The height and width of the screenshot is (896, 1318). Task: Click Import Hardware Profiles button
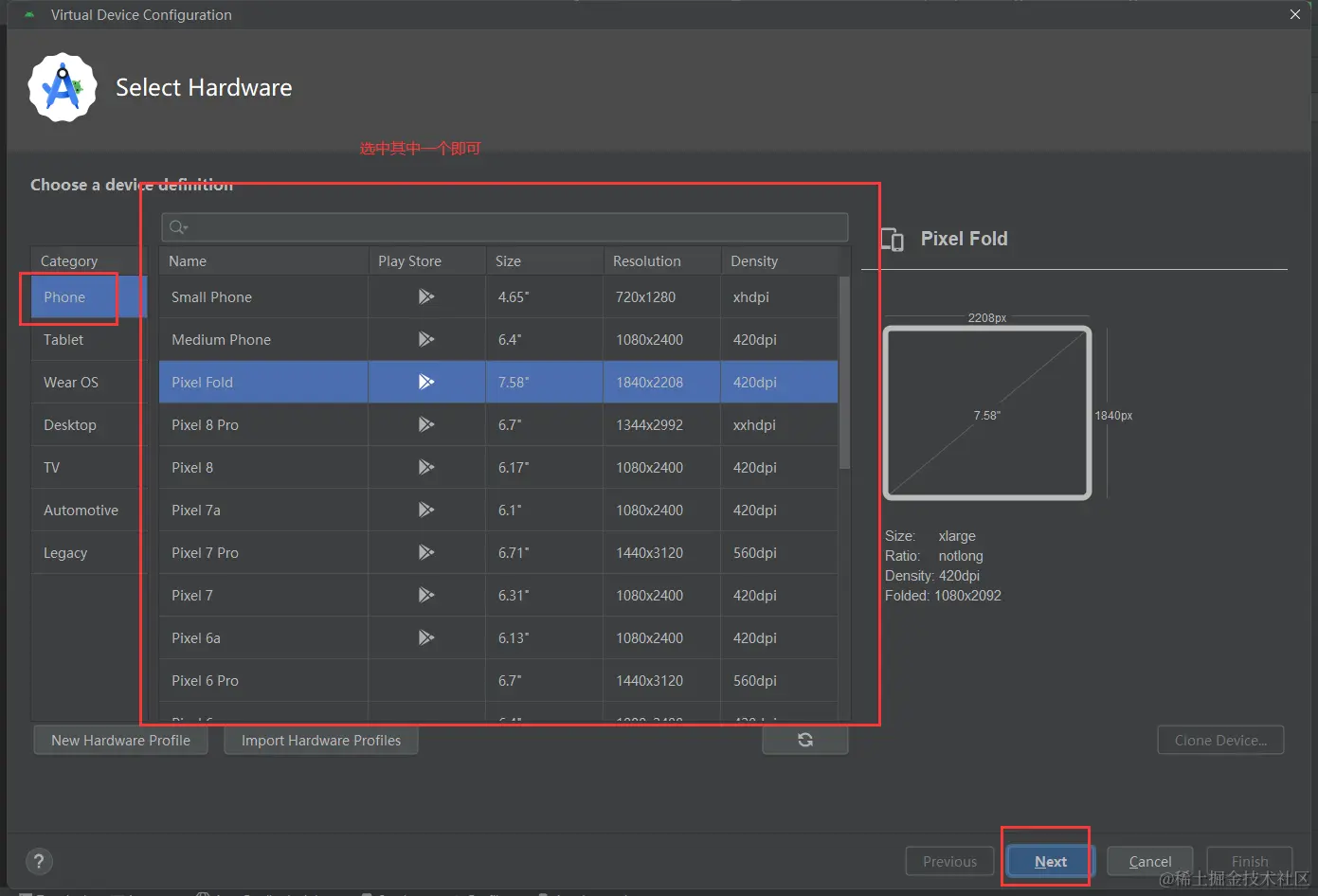[x=320, y=740]
